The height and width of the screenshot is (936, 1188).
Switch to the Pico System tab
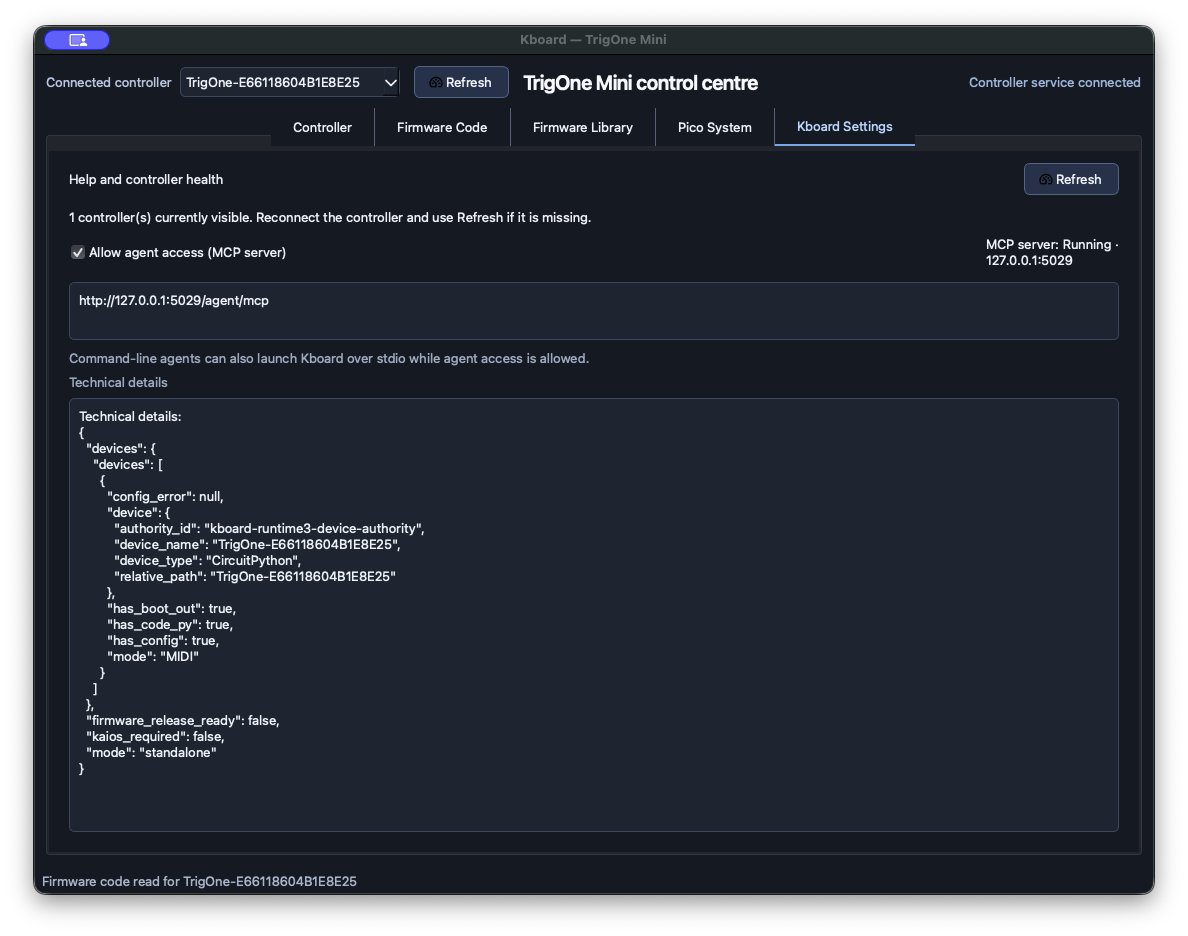click(714, 127)
